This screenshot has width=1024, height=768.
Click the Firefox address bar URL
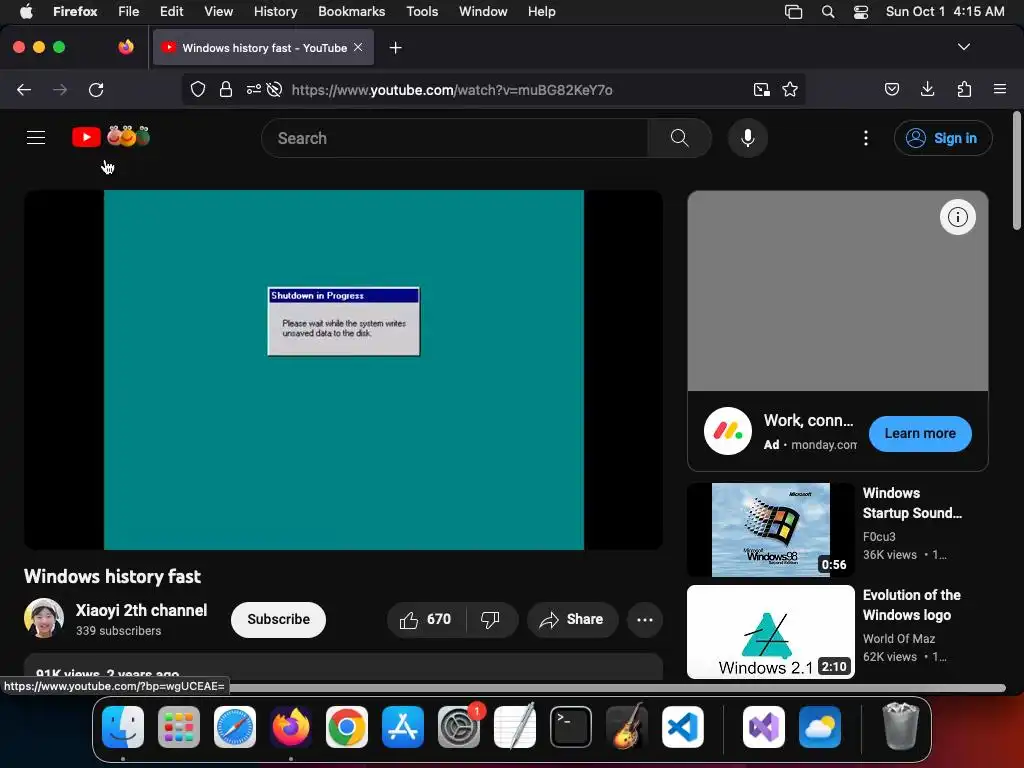pyautogui.click(x=452, y=89)
